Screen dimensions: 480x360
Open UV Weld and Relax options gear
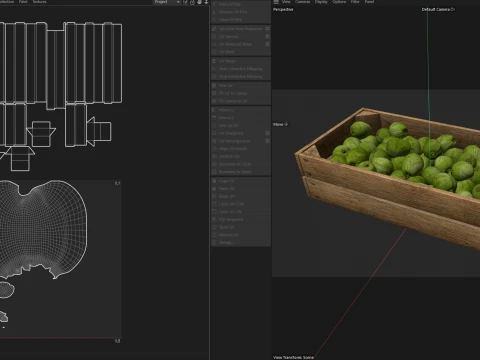coord(267,44)
